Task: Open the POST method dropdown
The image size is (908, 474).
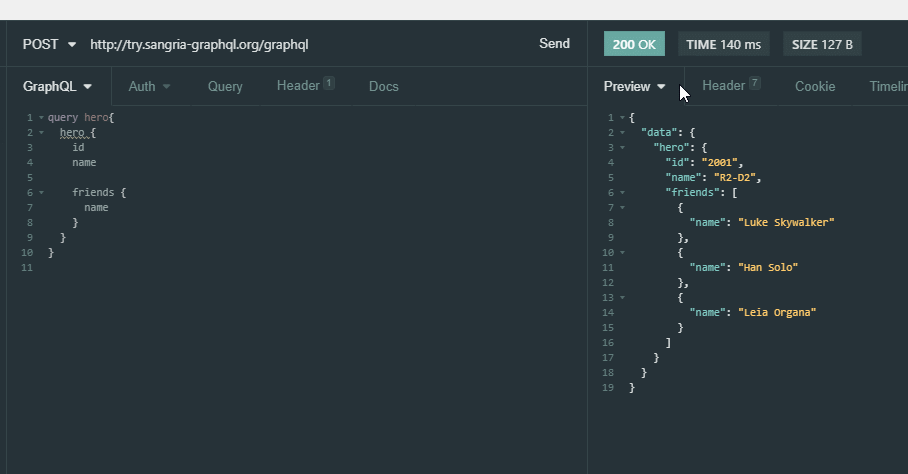Action: (x=49, y=45)
